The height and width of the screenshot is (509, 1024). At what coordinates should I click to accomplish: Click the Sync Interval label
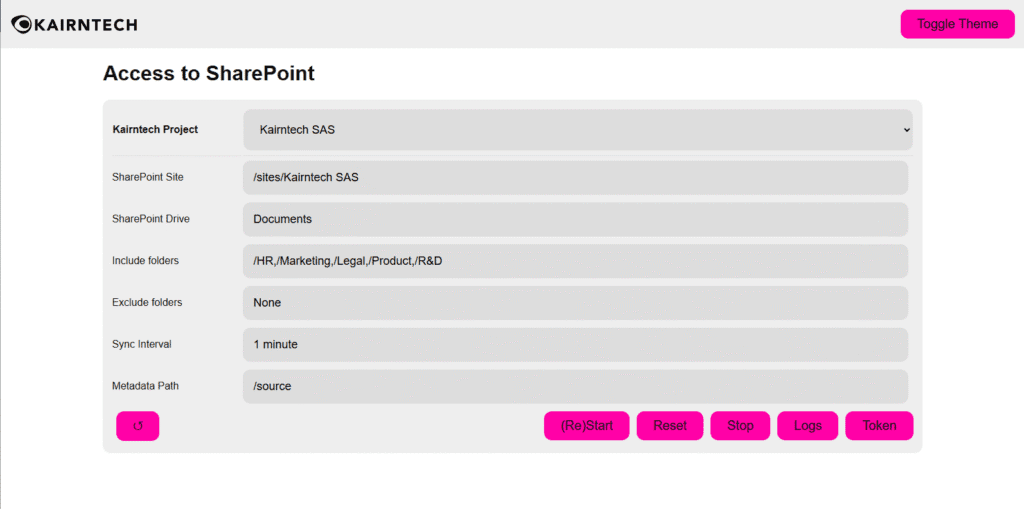pyautogui.click(x=142, y=345)
